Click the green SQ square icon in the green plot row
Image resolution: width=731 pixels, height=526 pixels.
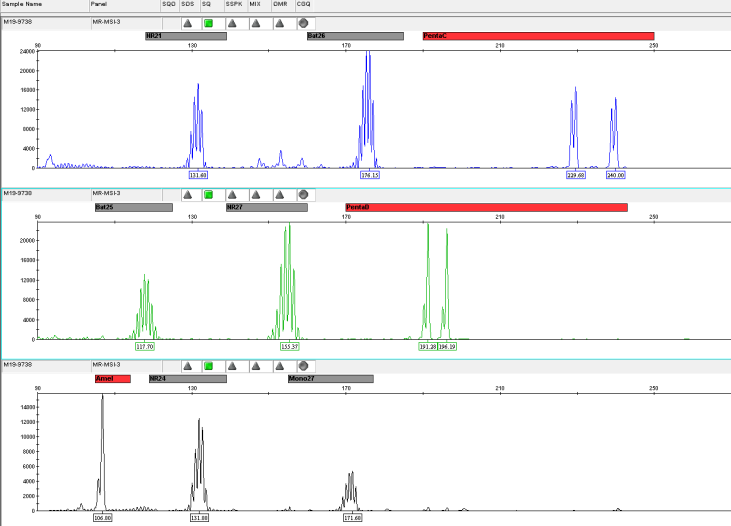click(x=208, y=194)
